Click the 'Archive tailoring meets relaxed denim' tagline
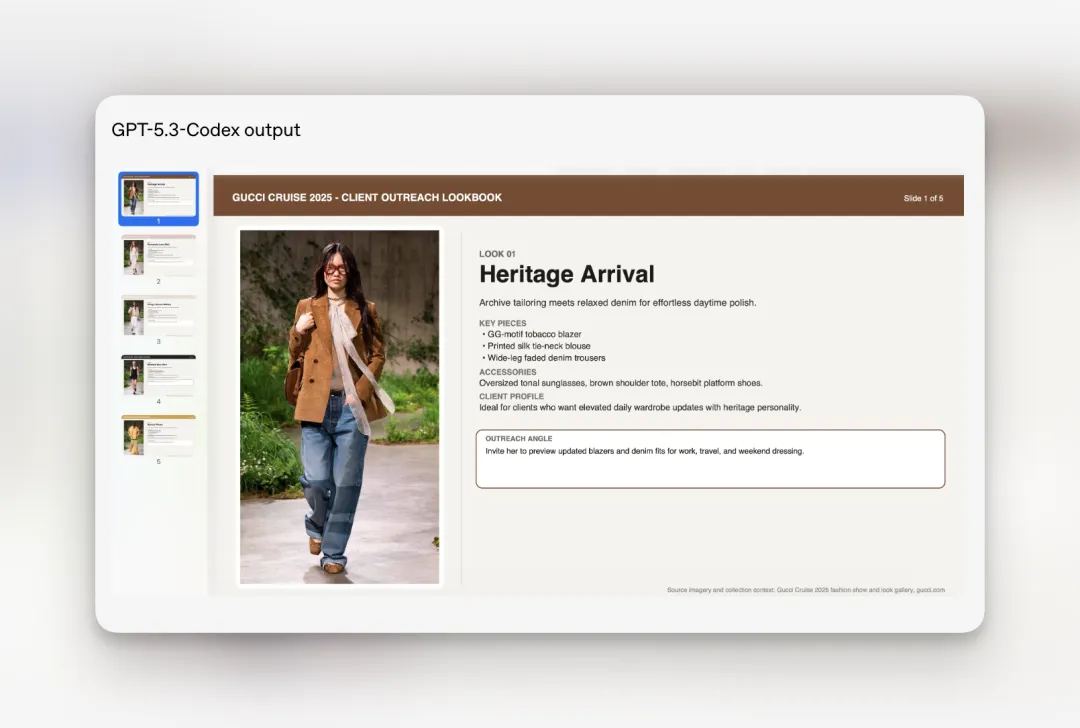The width and height of the screenshot is (1080, 728). (x=618, y=302)
